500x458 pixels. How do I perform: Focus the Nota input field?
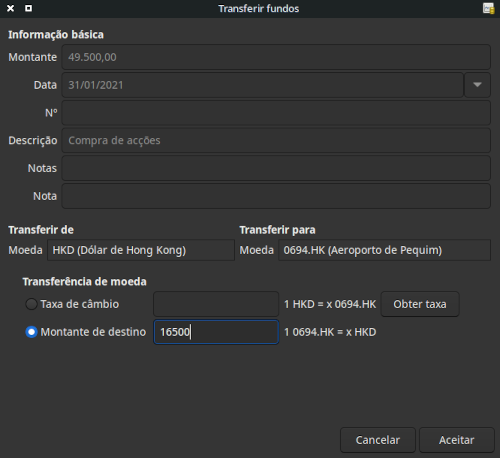coord(276,196)
